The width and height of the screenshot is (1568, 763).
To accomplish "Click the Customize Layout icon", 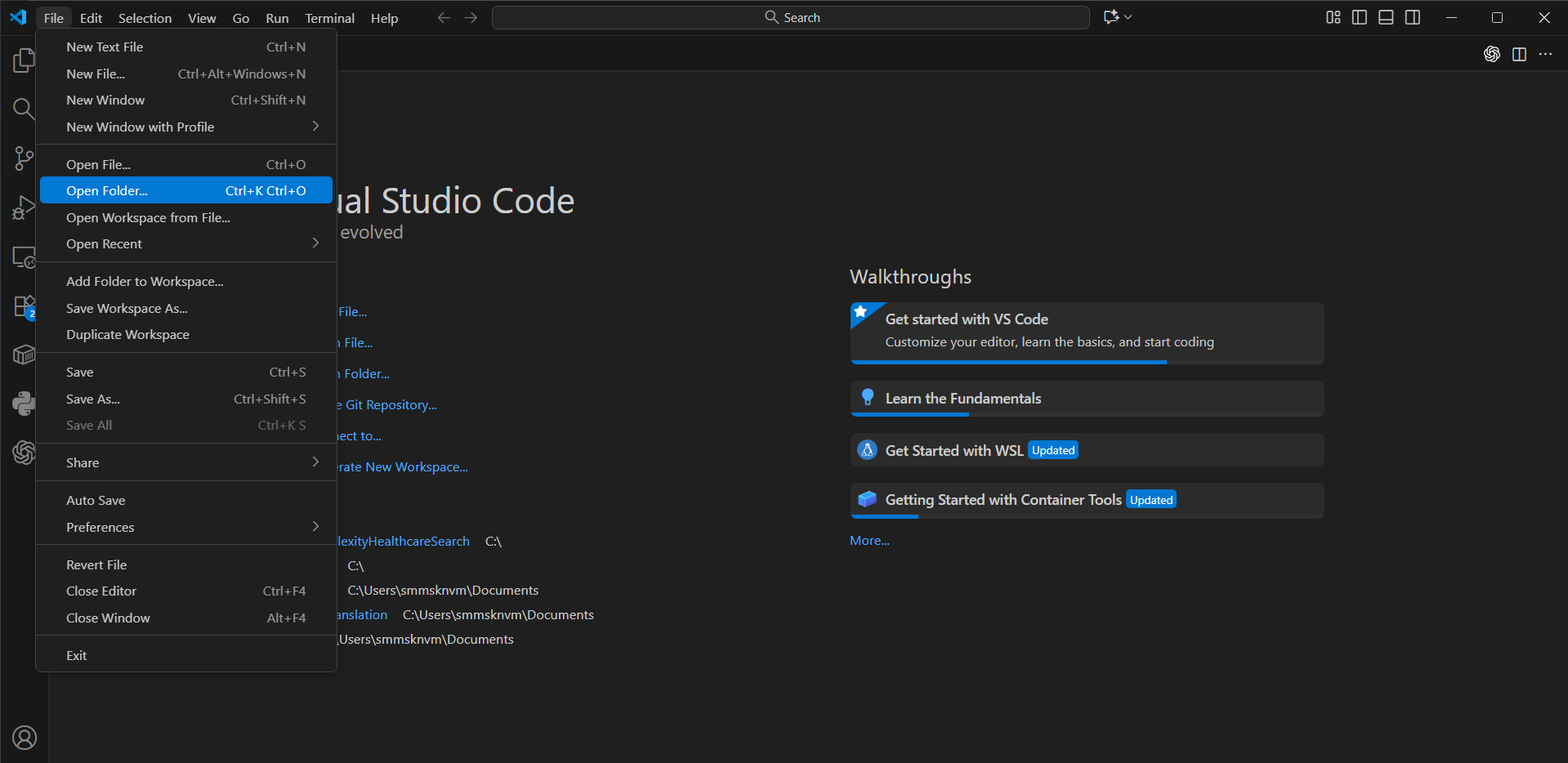I will (1333, 17).
